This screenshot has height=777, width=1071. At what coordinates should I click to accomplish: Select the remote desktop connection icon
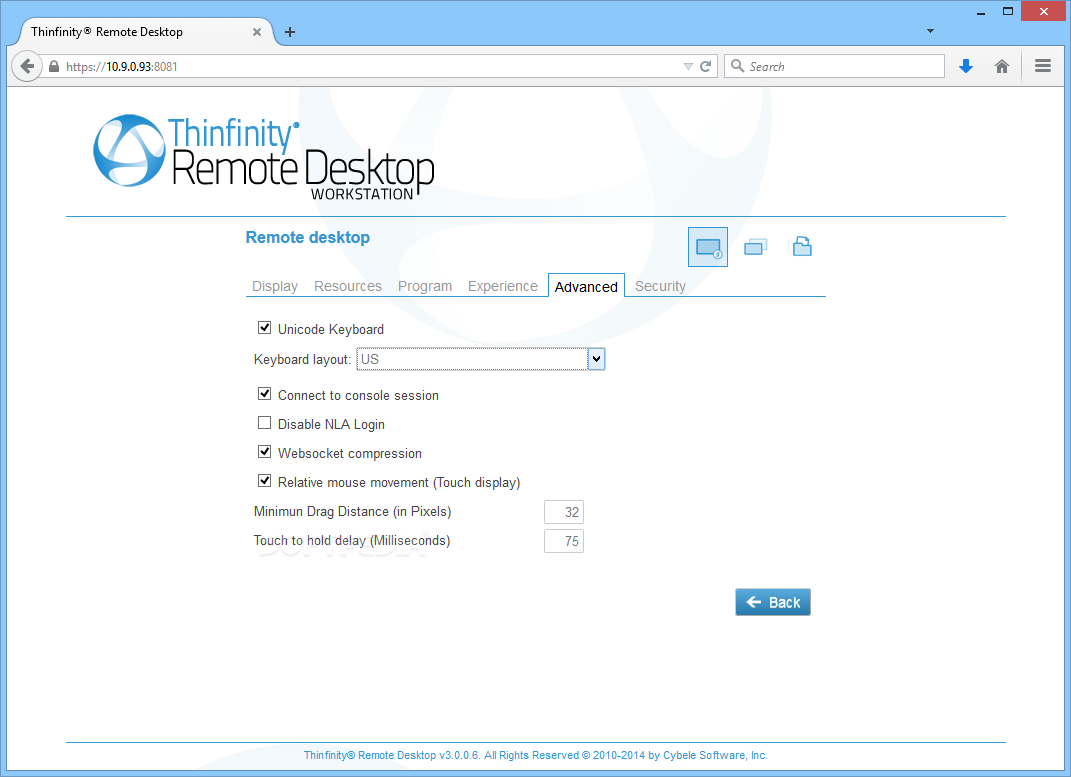(708, 247)
